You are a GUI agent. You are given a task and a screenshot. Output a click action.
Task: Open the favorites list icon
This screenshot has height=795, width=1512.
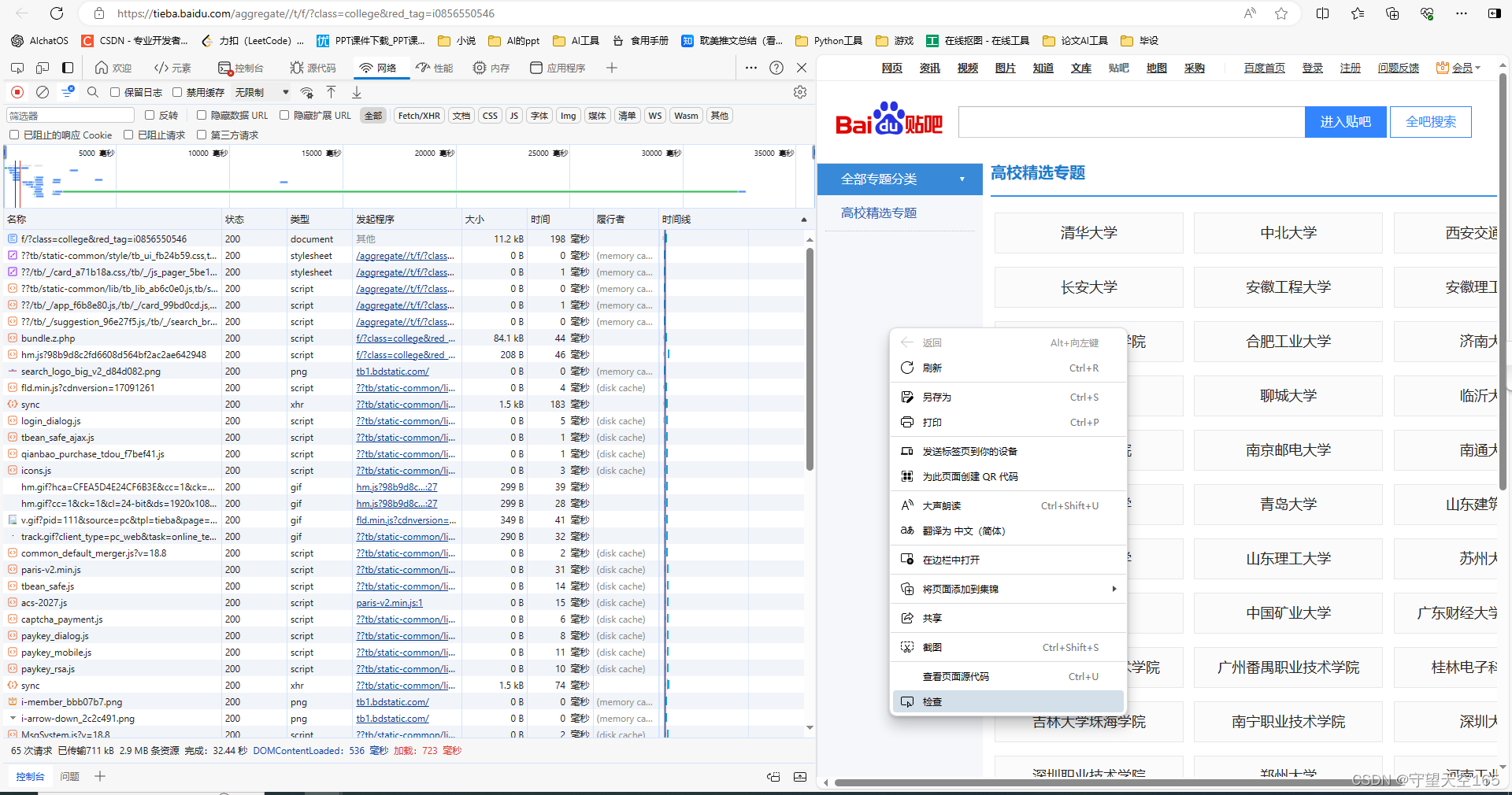pyautogui.click(x=1358, y=13)
